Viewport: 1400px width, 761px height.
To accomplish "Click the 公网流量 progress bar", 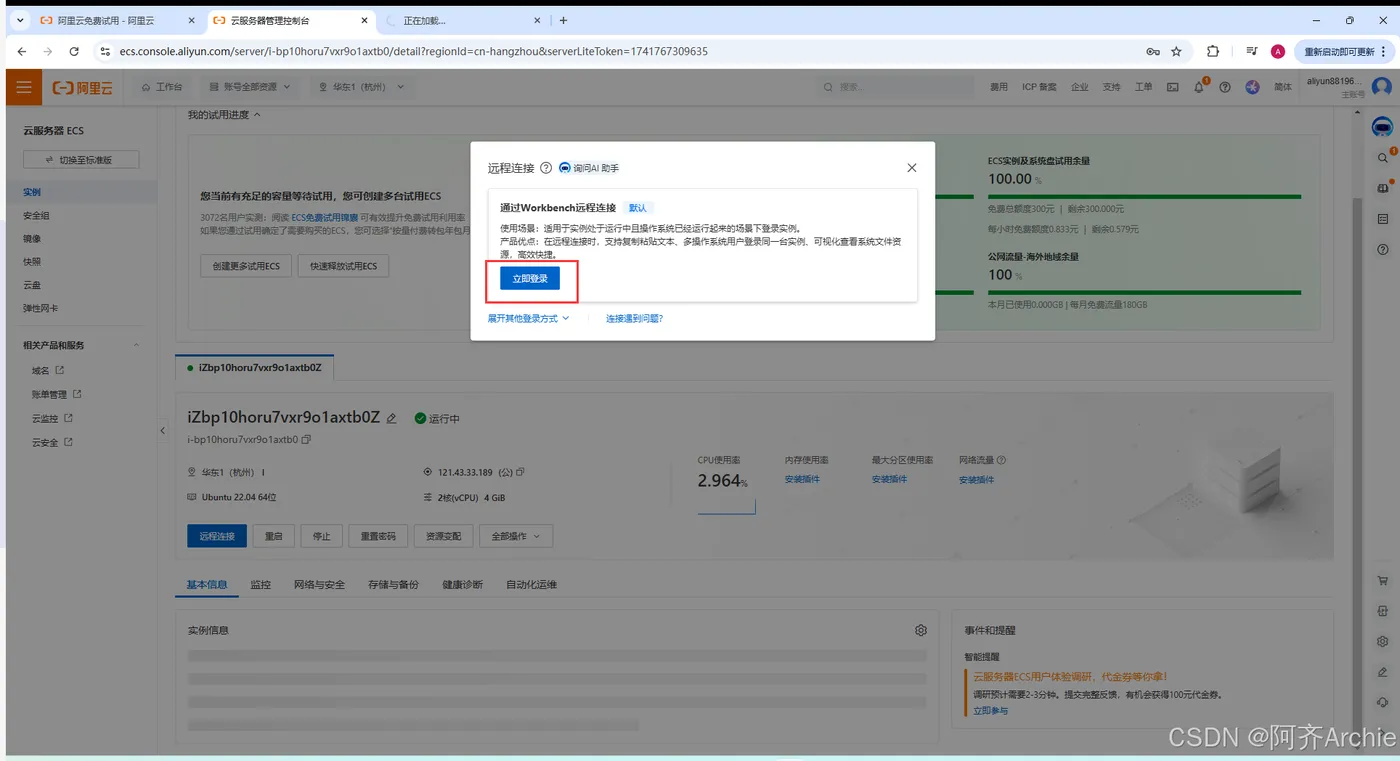I will 1144,292.
